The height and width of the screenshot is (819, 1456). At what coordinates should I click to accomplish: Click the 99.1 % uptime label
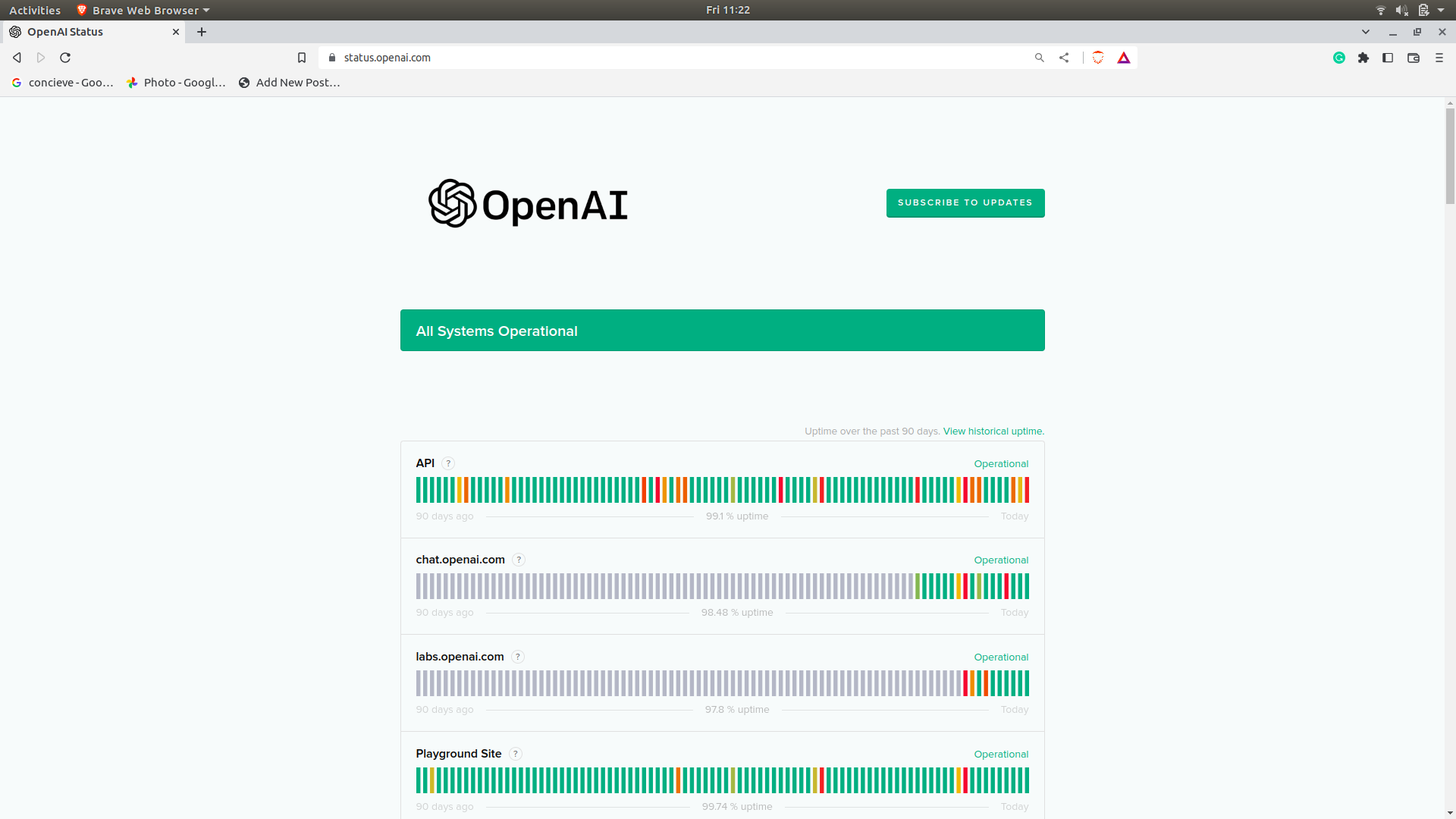(x=737, y=516)
